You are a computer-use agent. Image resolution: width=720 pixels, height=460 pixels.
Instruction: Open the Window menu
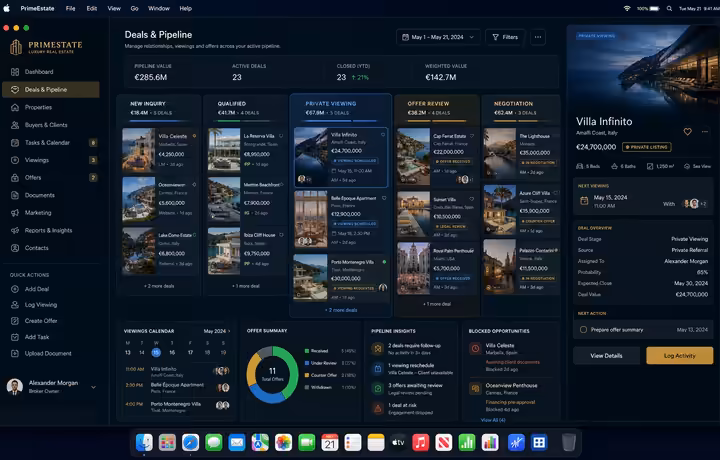coord(159,8)
